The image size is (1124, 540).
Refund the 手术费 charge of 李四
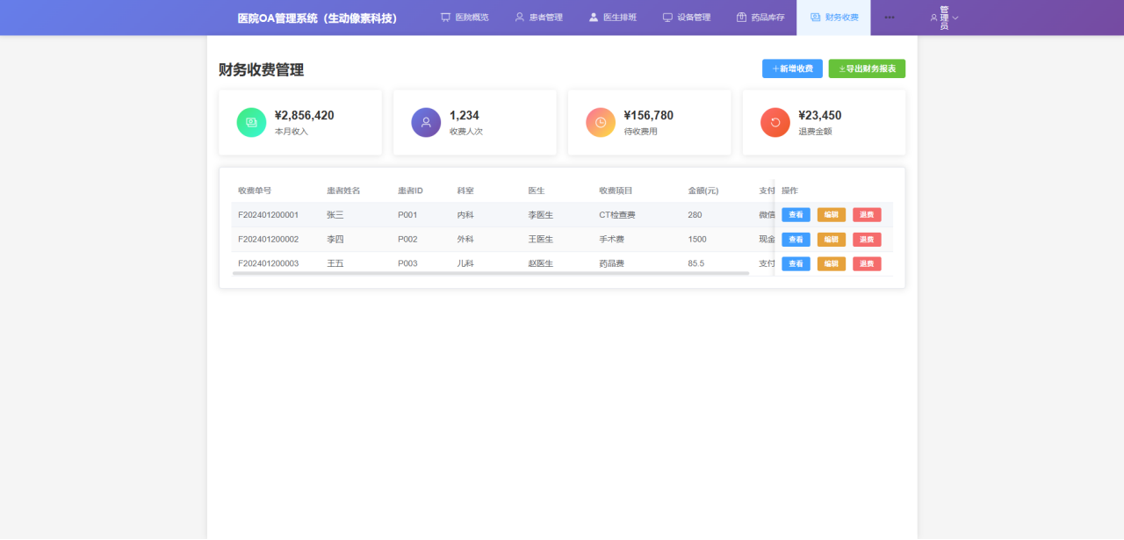[x=867, y=239]
